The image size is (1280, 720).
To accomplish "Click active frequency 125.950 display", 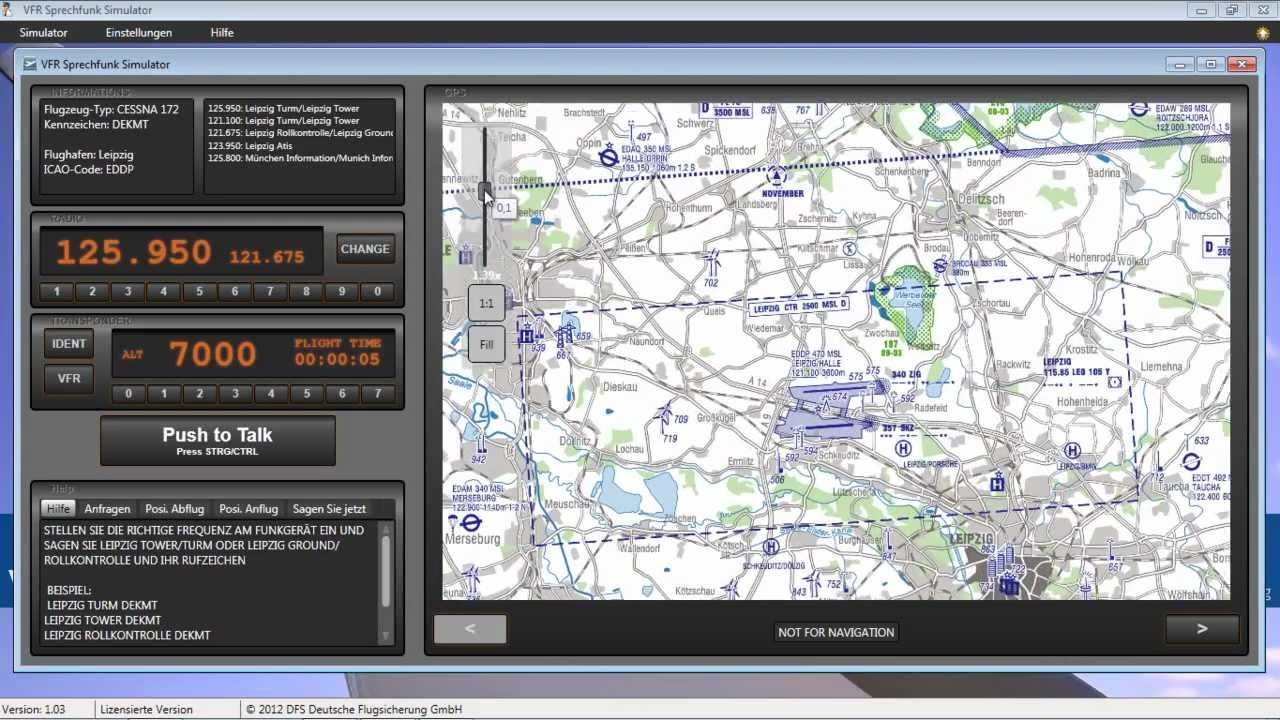I will click(x=133, y=253).
